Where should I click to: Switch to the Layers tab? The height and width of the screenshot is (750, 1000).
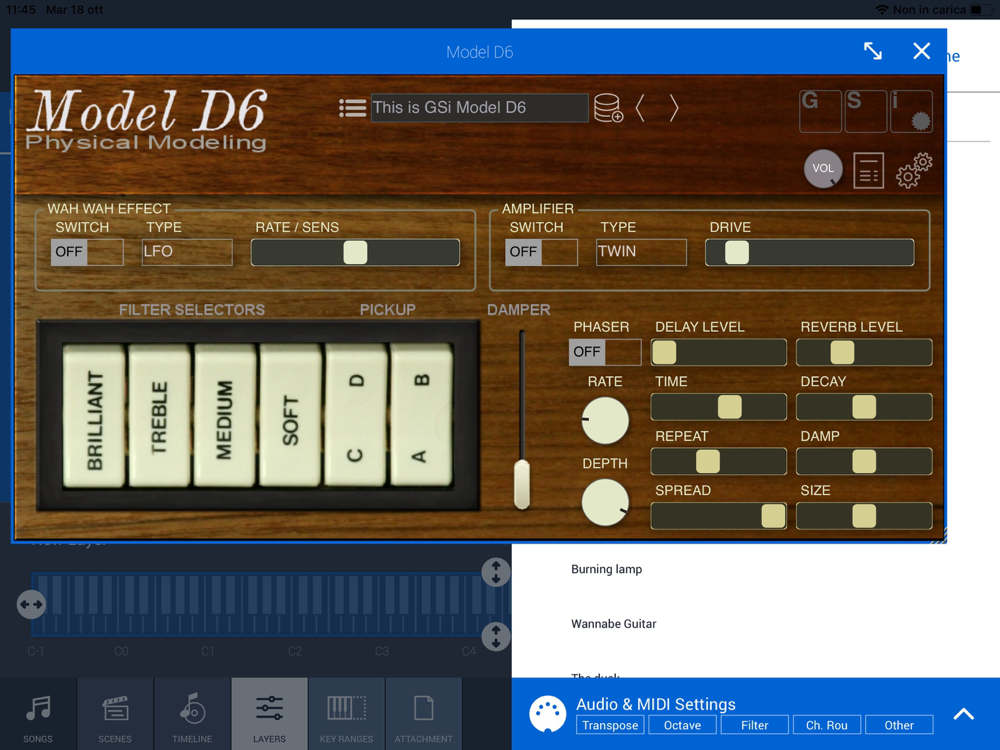(x=270, y=714)
